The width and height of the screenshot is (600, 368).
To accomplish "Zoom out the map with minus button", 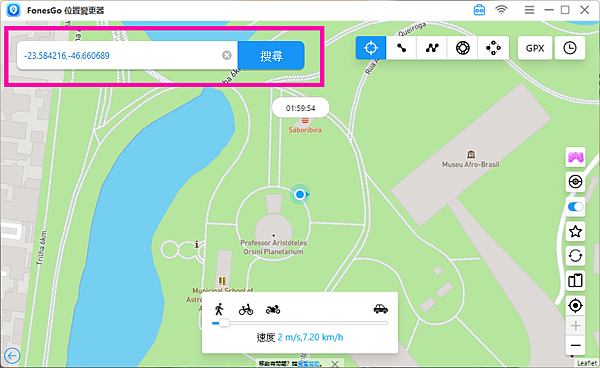I will pyautogui.click(x=576, y=345).
